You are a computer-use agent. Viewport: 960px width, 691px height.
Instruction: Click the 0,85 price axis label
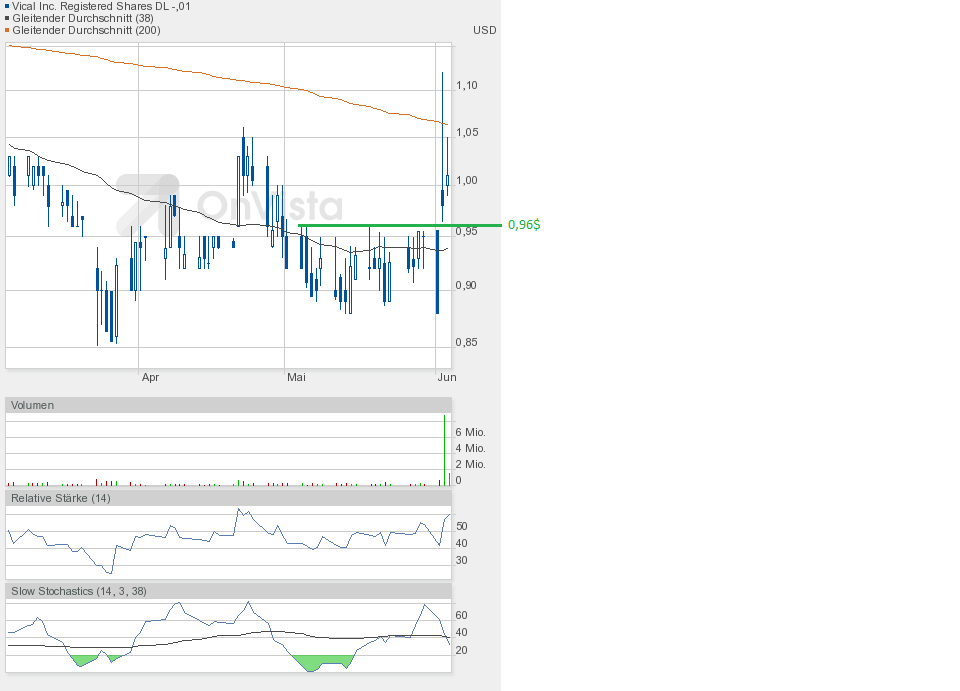pyautogui.click(x=466, y=342)
